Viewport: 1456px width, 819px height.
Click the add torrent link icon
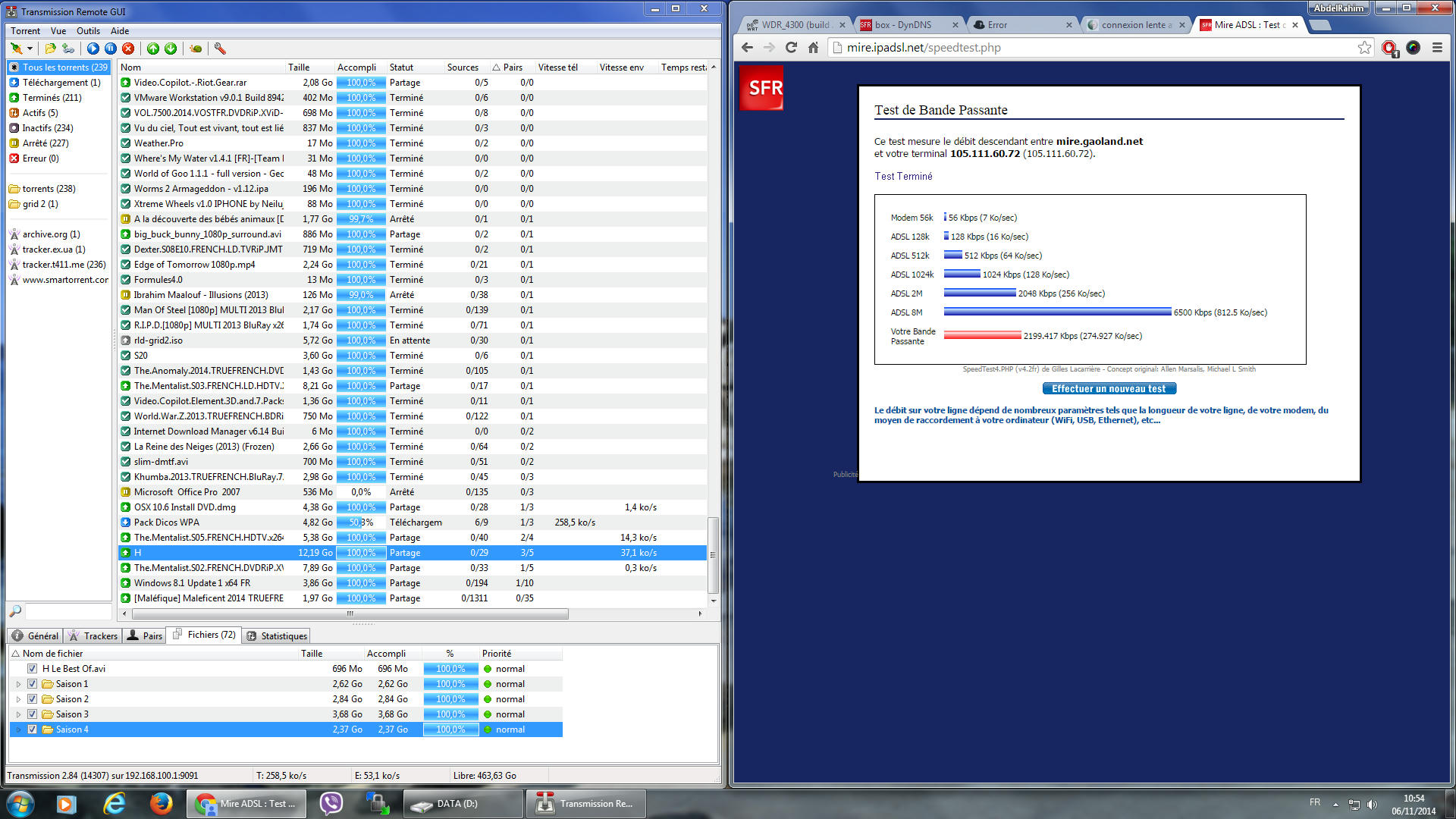pos(68,49)
